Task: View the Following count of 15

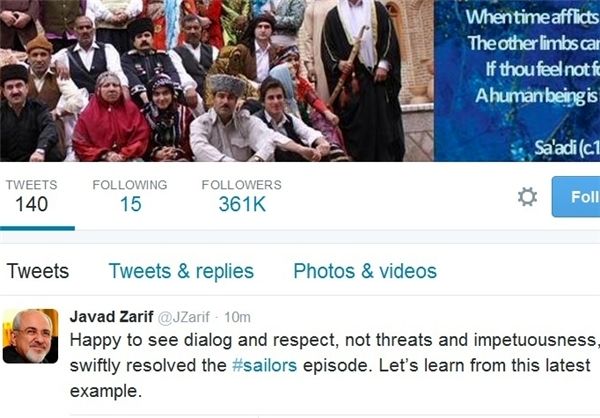Action: point(130,204)
